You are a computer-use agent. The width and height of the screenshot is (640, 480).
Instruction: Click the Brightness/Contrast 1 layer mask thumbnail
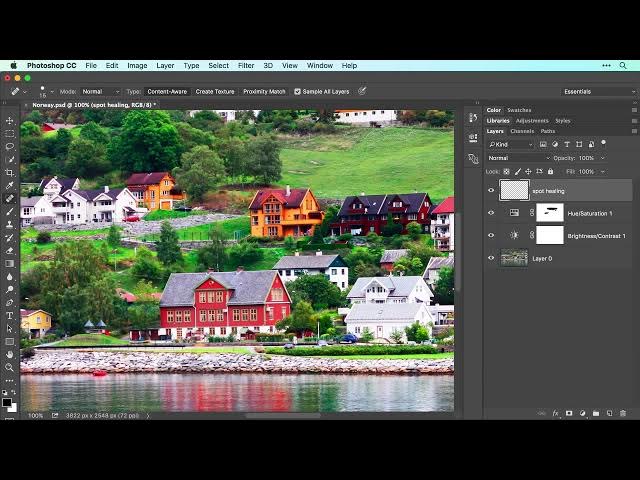[x=550, y=236]
